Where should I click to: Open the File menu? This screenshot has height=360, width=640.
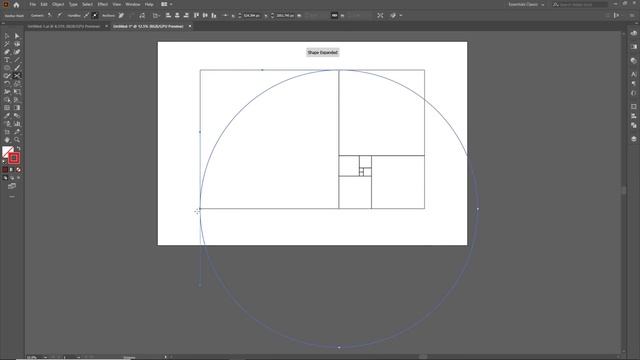pyautogui.click(x=33, y=4)
